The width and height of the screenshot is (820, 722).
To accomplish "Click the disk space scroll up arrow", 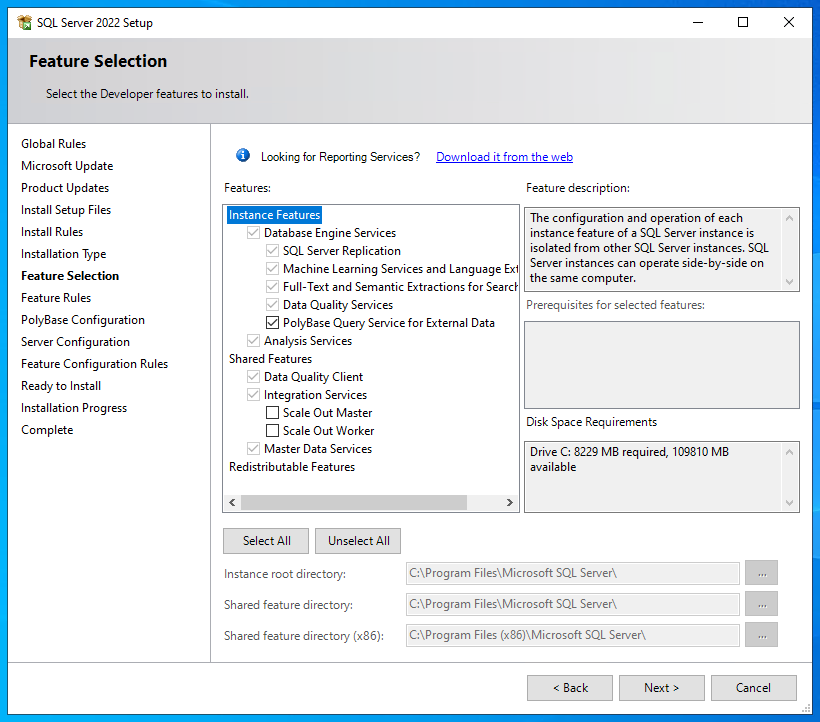I will (790, 452).
